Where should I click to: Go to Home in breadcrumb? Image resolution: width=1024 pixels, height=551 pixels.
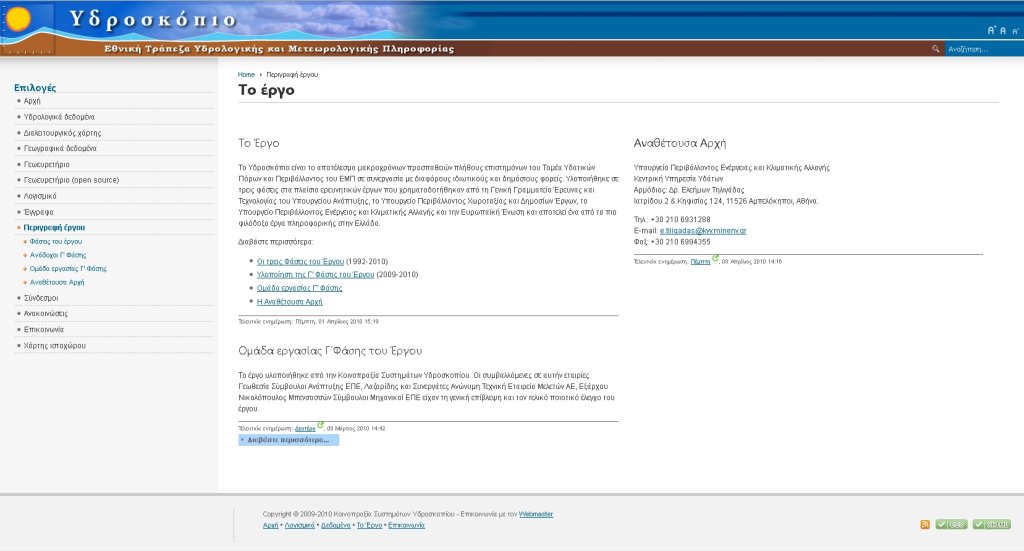[x=246, y=74]
